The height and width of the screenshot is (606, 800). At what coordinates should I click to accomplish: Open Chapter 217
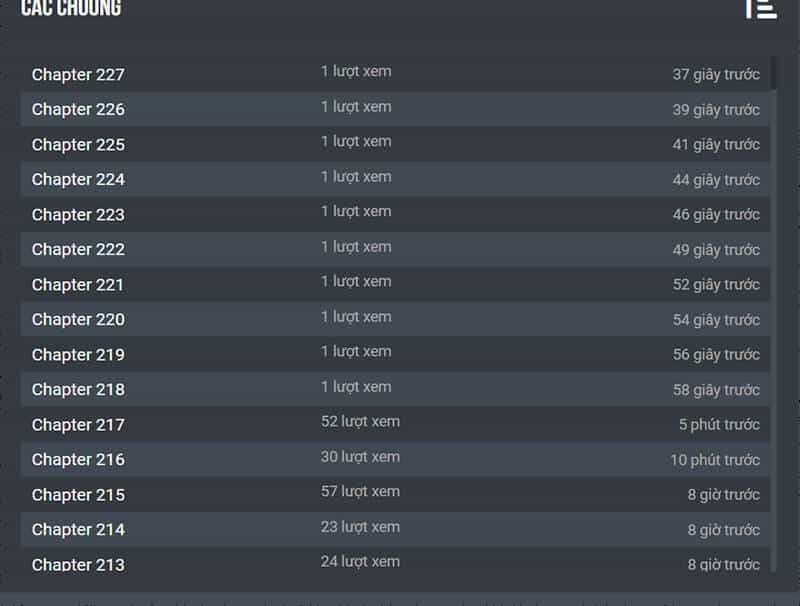[78, 425]
